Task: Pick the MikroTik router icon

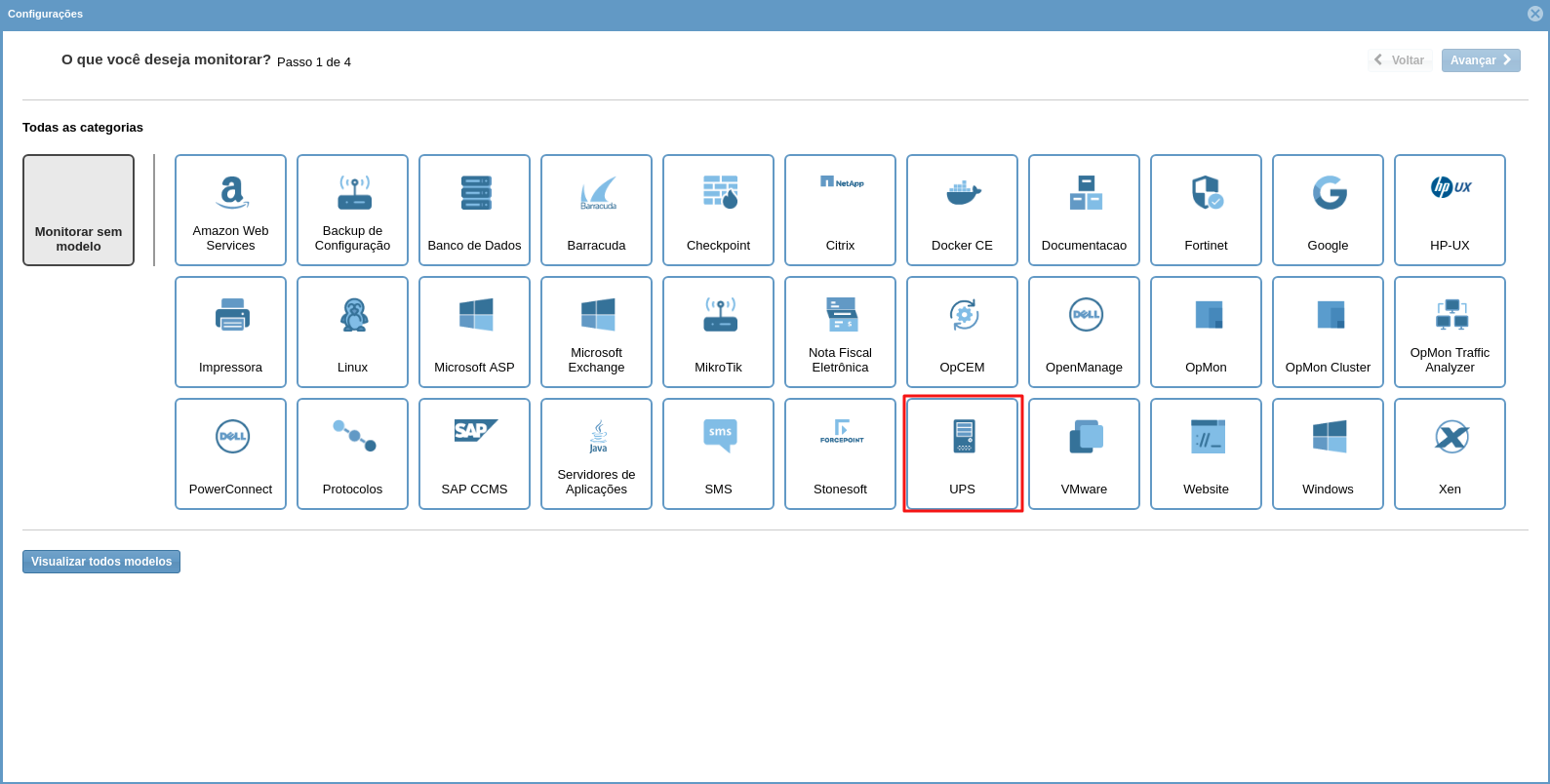Action: 720,315
